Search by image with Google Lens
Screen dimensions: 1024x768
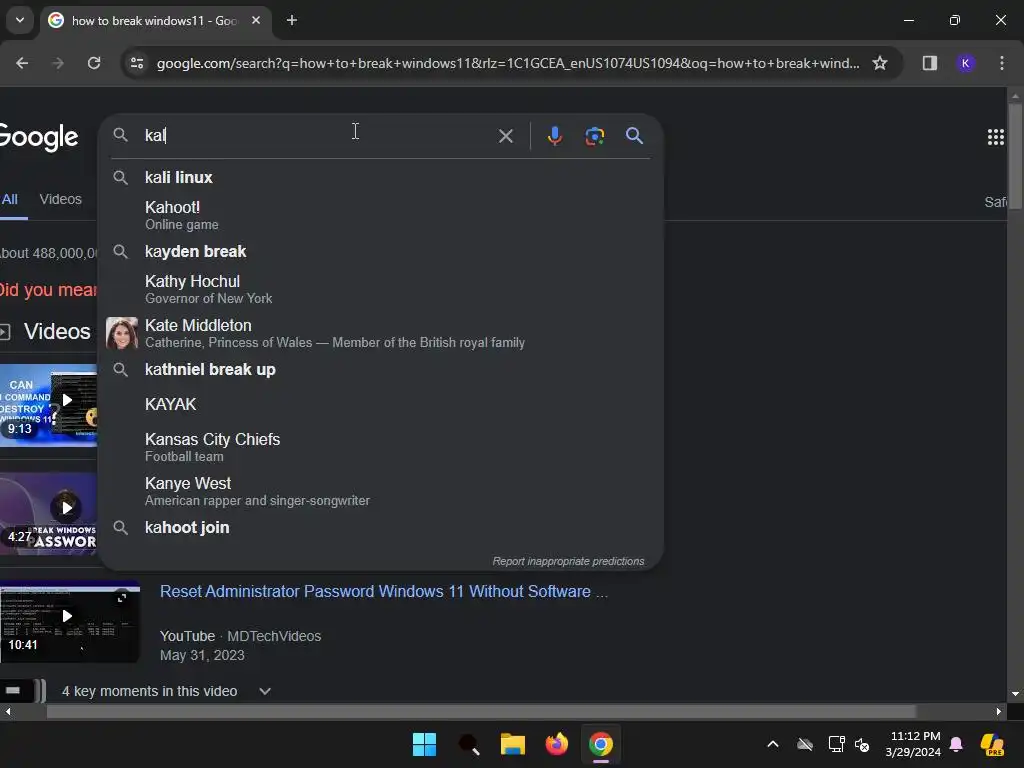coord(594,136)
